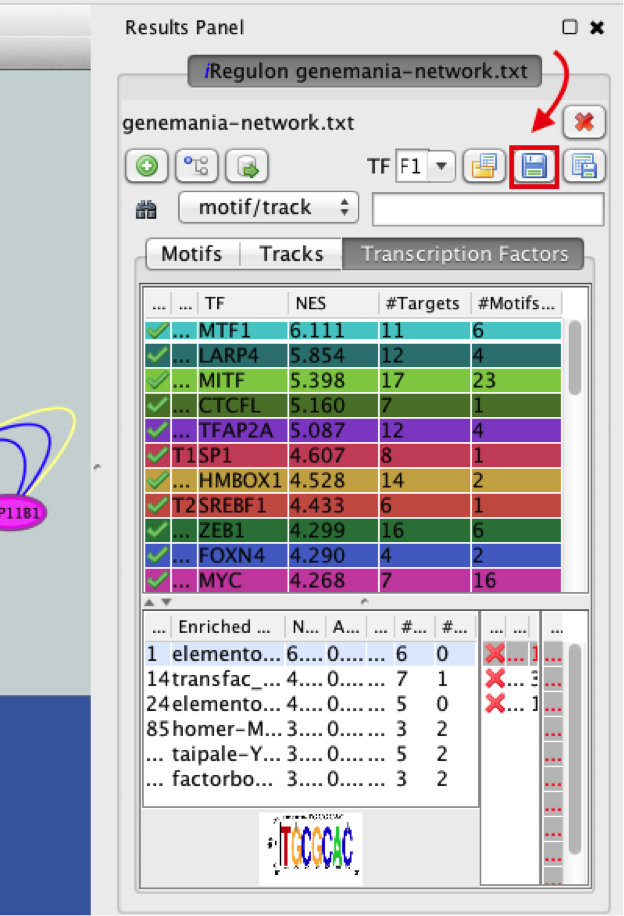Select the Transcription Factors tab
Viewport: 624px width, 916px height.
(x=464, y=254)
